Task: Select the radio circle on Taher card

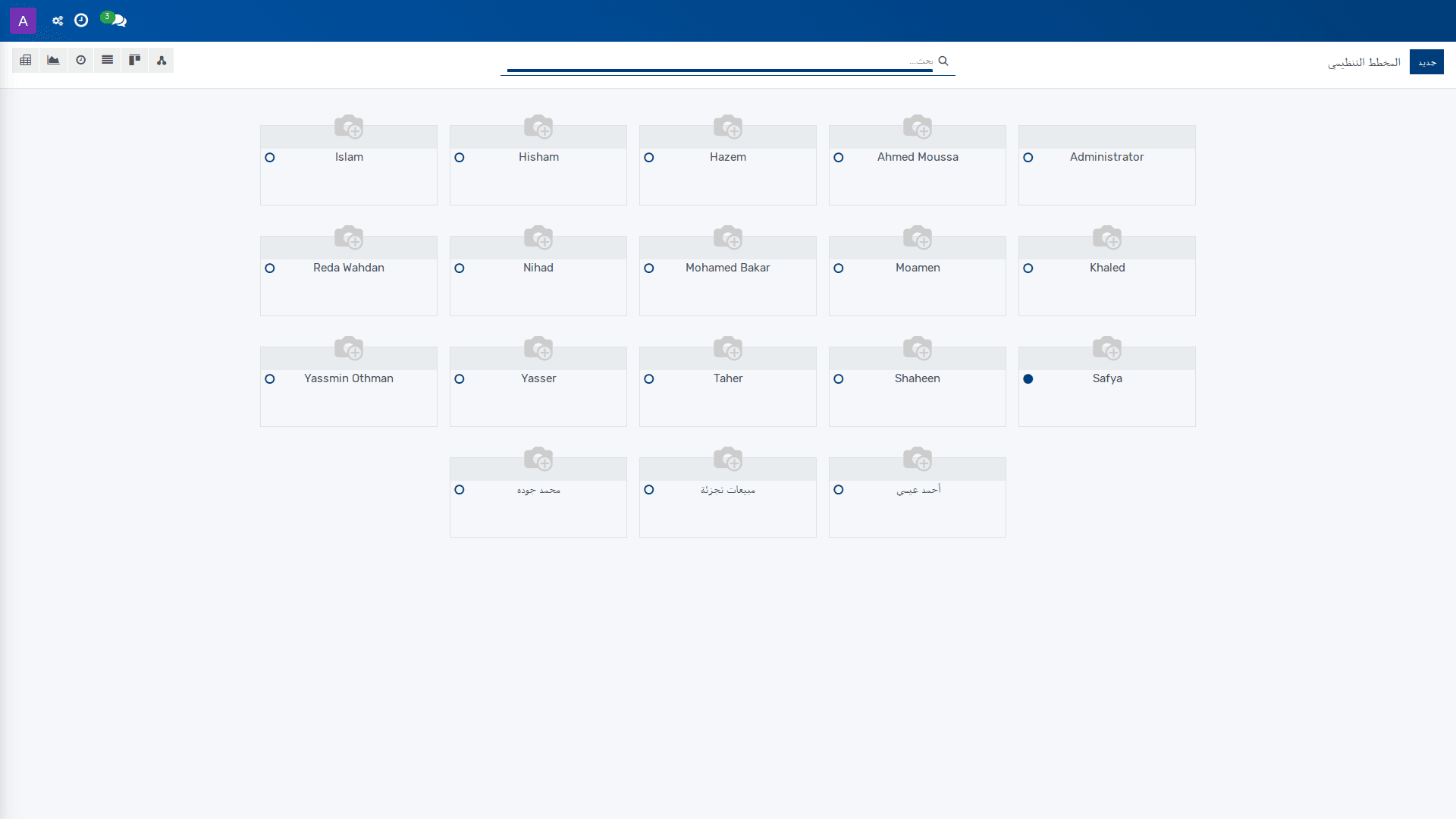Action: [x=649, y=379]
